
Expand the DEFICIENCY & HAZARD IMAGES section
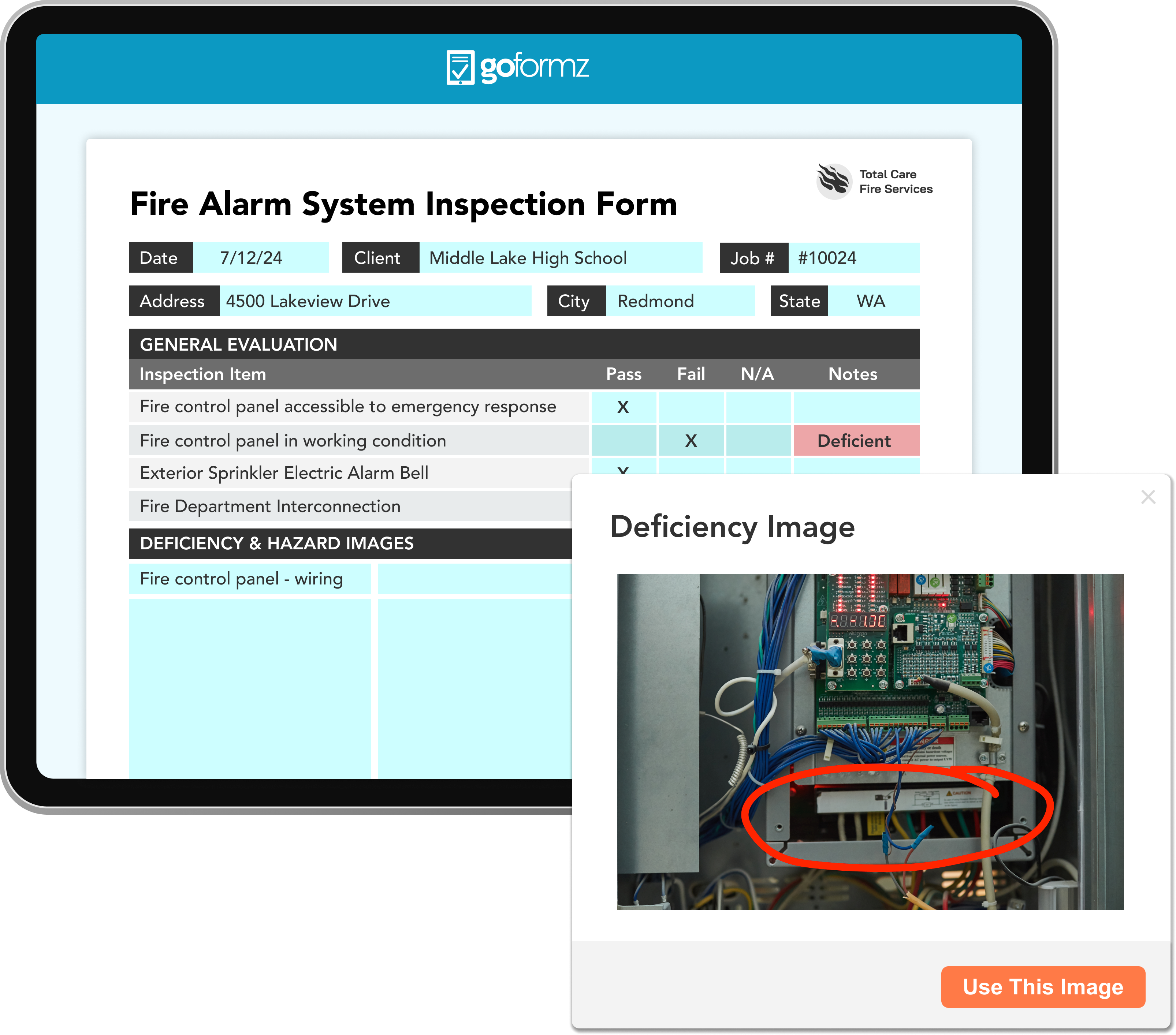click(300, 543)
